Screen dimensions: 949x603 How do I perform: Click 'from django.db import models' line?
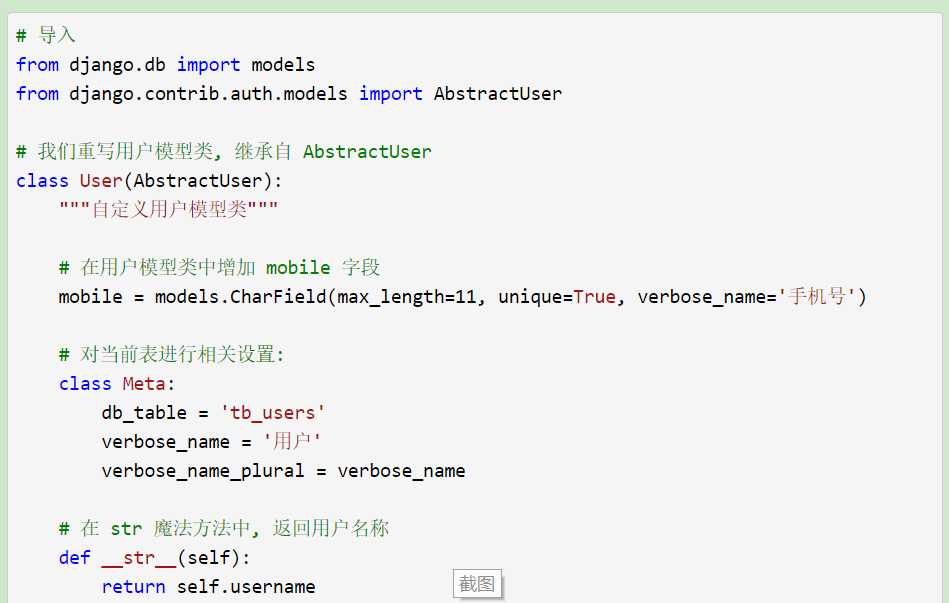pyautogui.click(x=165, y=65)
